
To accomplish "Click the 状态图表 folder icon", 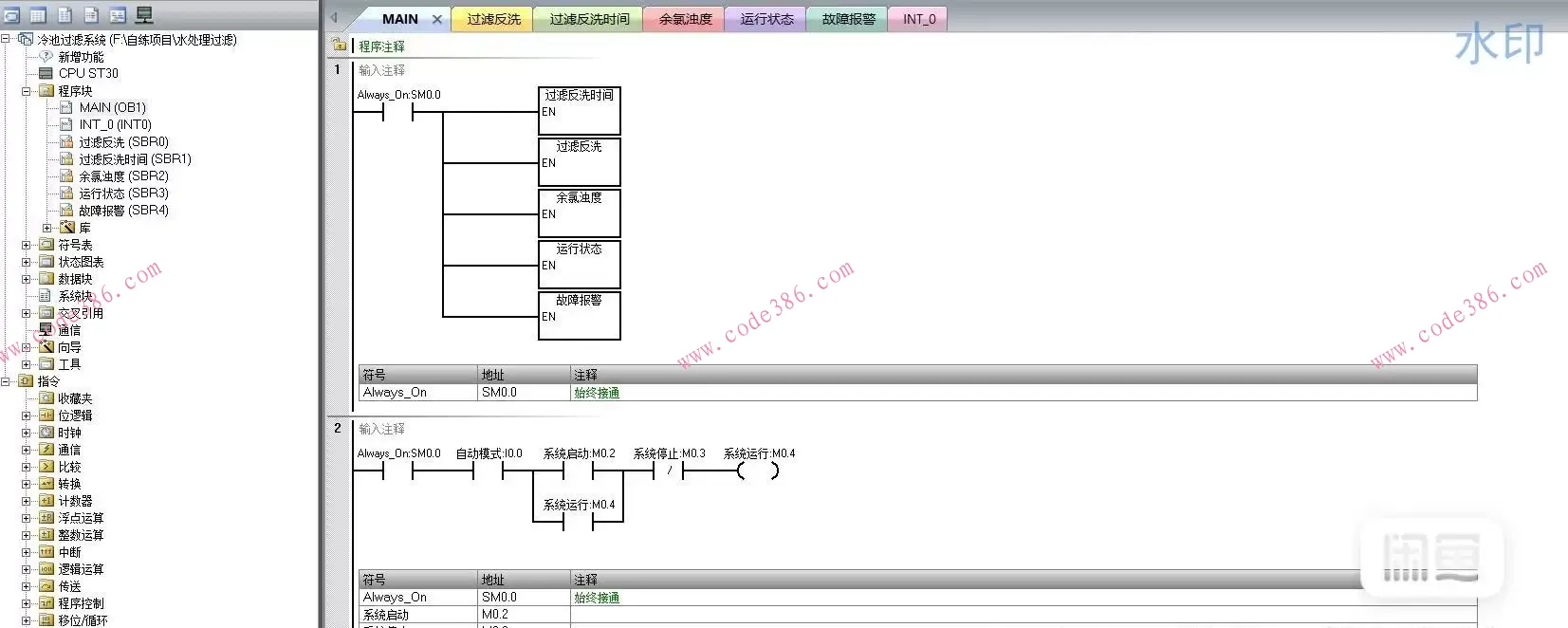I will point(46,262).
